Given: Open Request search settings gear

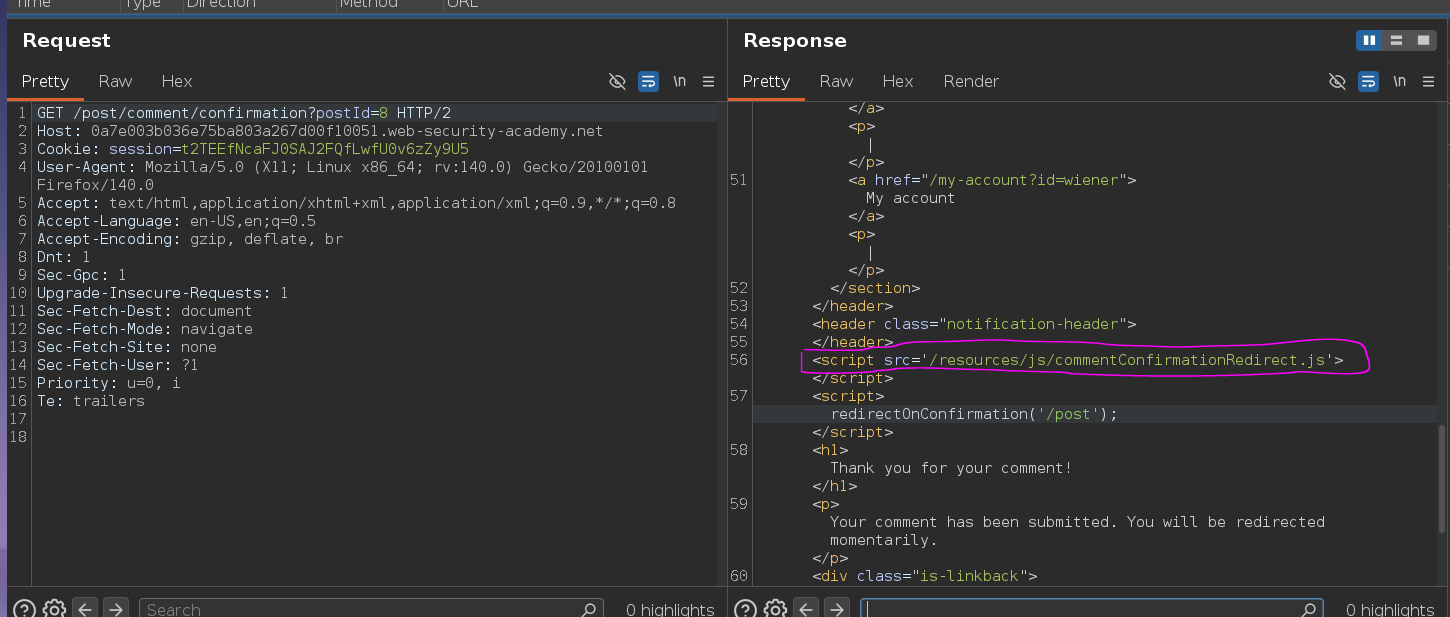Looking at the screenshot, I should [x=54, y=609].
